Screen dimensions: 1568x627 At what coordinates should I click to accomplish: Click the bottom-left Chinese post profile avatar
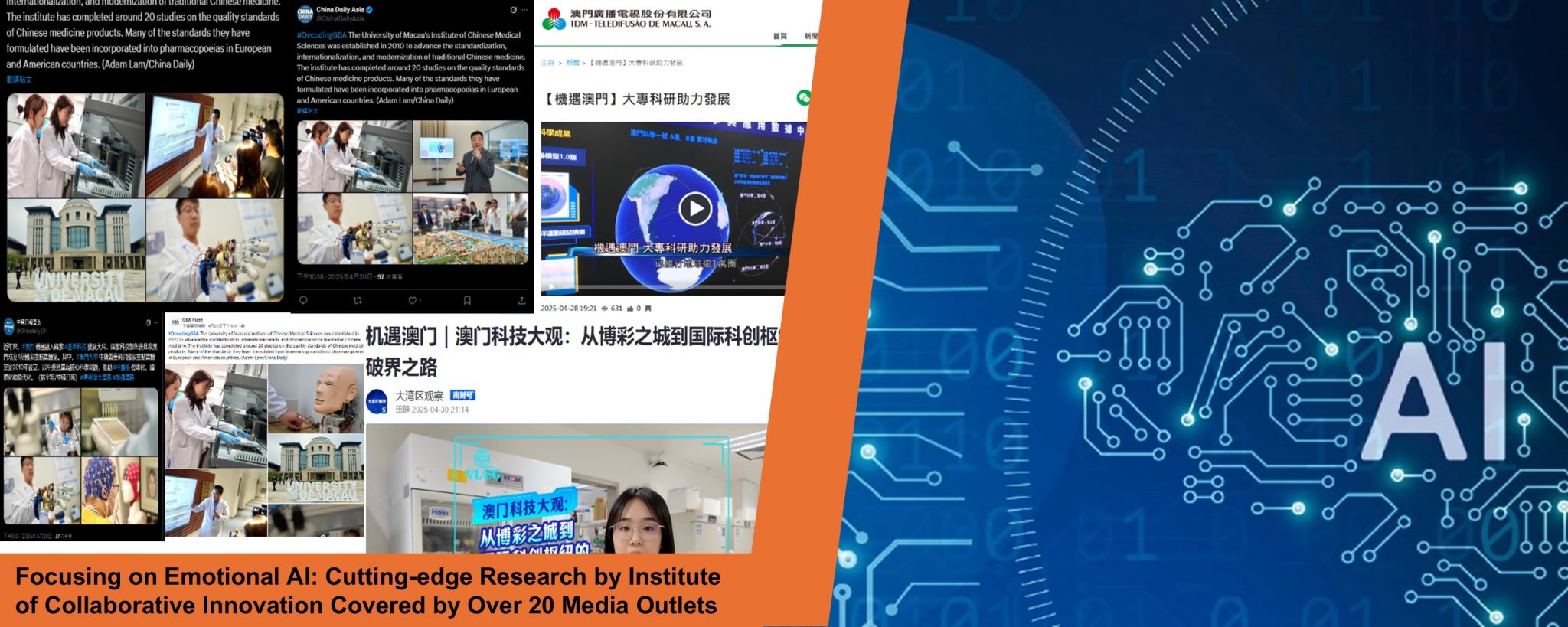(9, 326)
